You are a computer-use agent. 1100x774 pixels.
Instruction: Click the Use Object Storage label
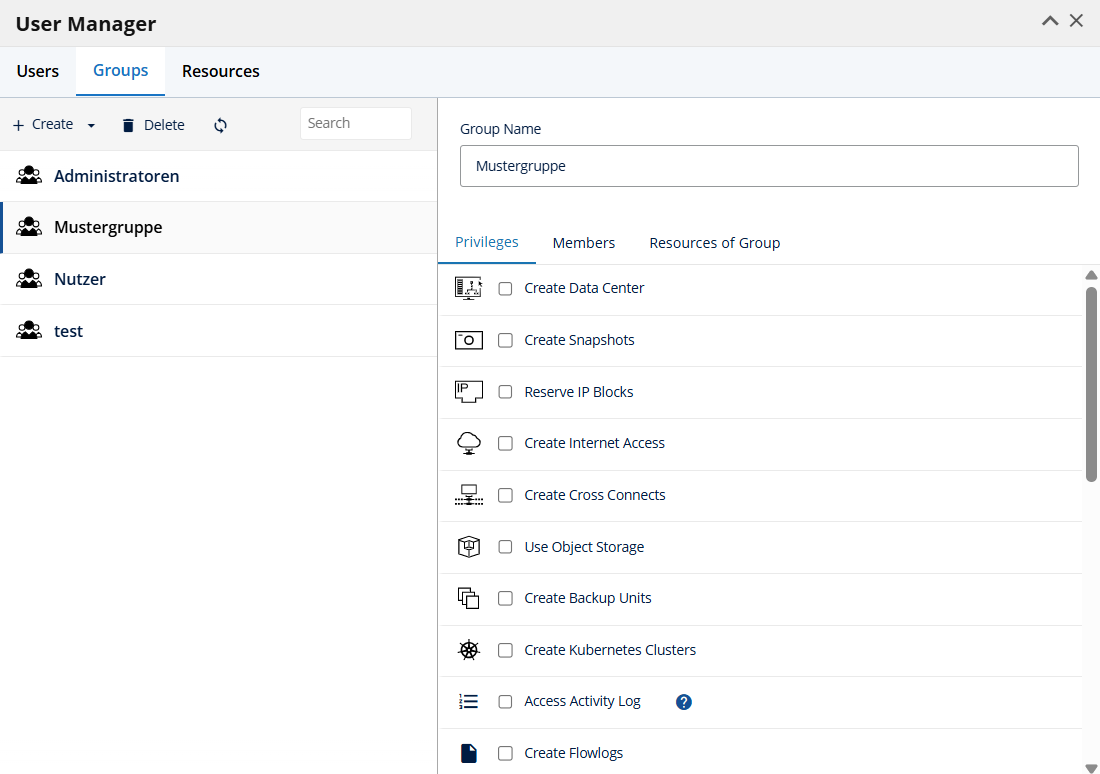point(584,547)
